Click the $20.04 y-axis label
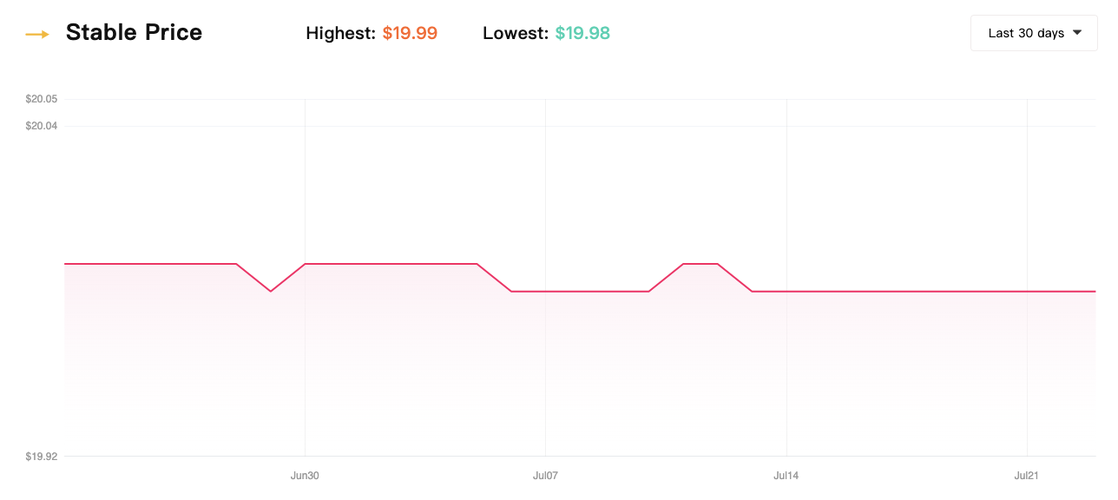This screenshot has height=500, width=1118. [x=41, y=126]
